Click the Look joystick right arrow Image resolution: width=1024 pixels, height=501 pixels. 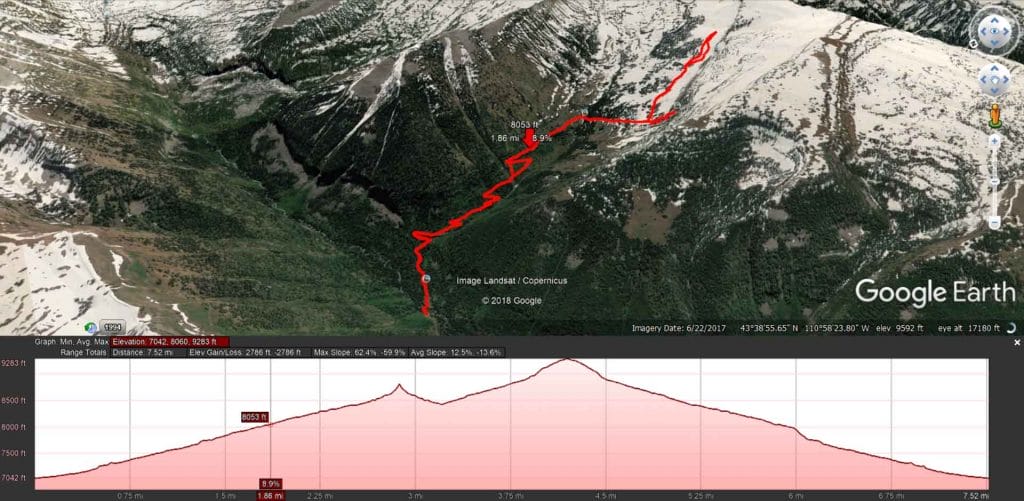1006,31
